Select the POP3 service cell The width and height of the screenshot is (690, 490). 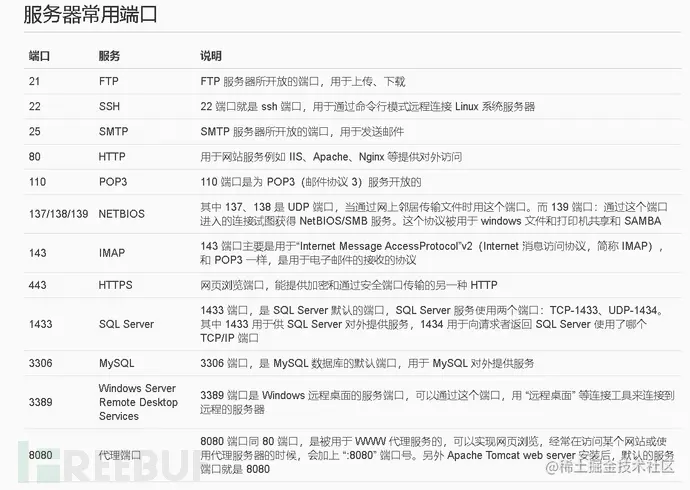tap(113, 182)
